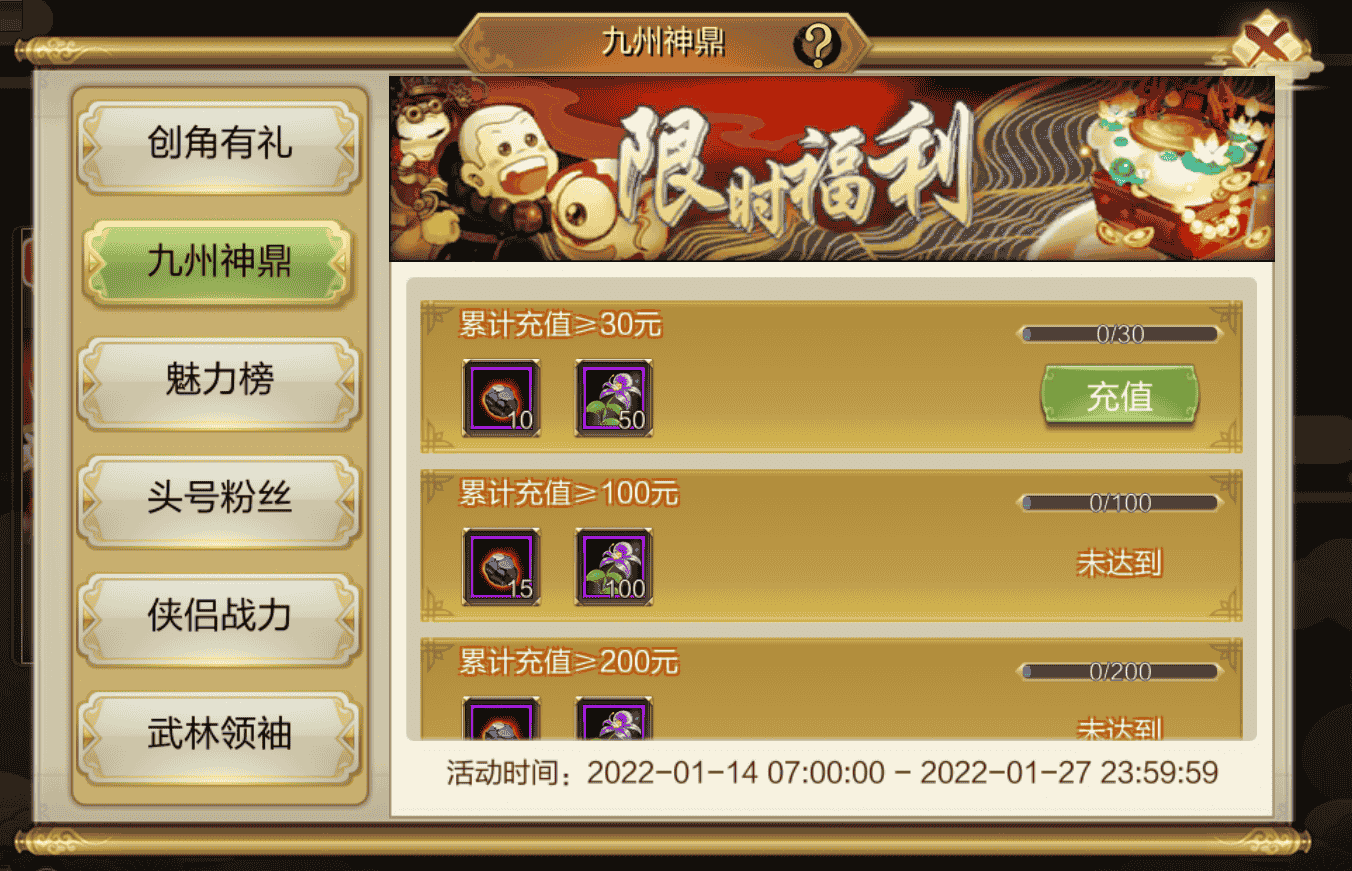
Task: Click the 限时福利 banner image
Action: [x=832, y=169]
